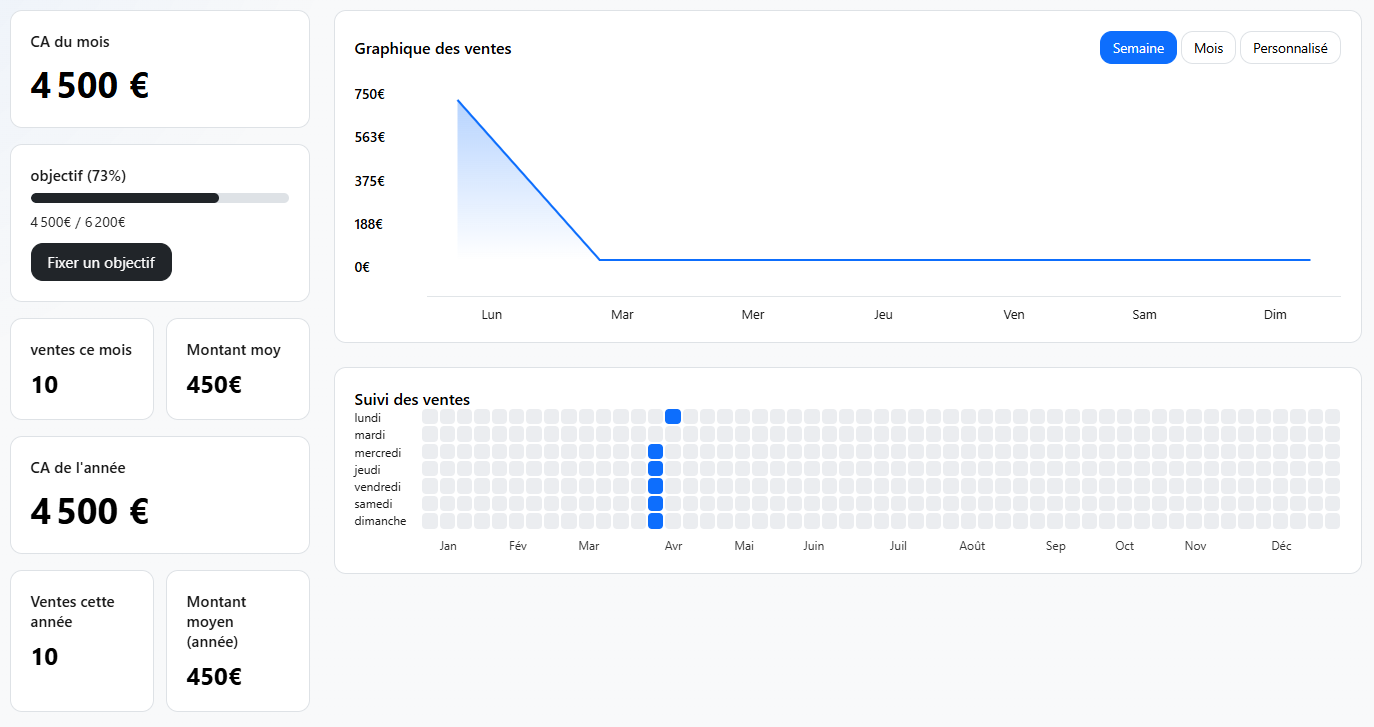This screenshot has height=727, width=1374.
Task: Click the blue cell in mercredi row
Action: pyautogui.click(x=655, y=452)
